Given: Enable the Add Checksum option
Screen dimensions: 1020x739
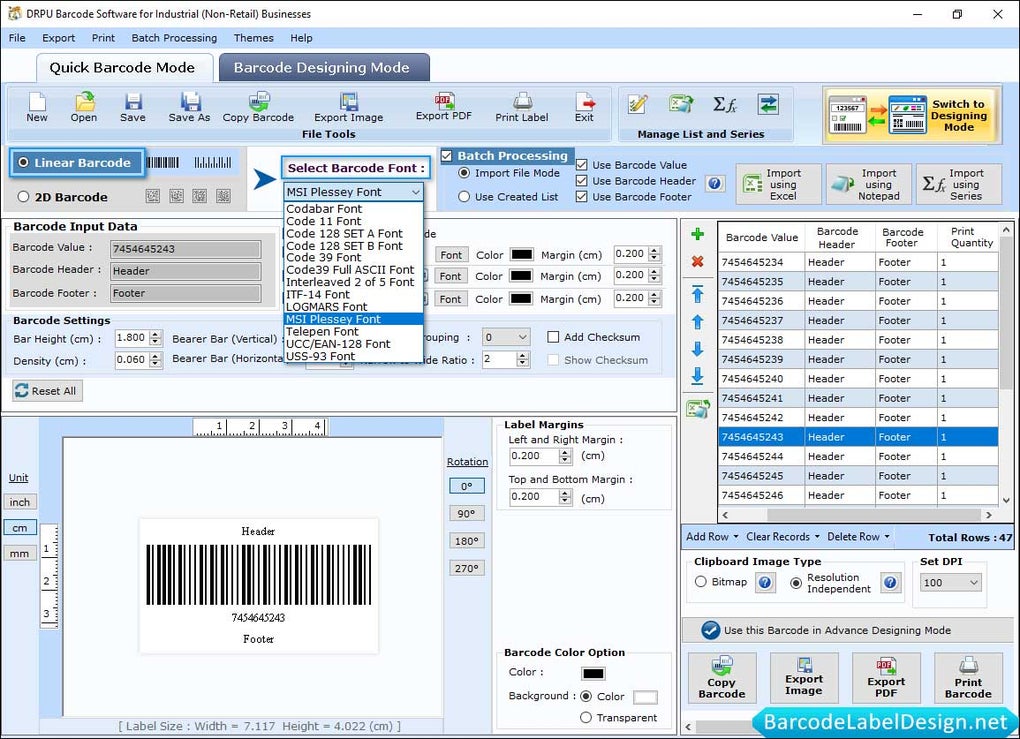Looking at the screenshot, I should click(x=553, y=337).
